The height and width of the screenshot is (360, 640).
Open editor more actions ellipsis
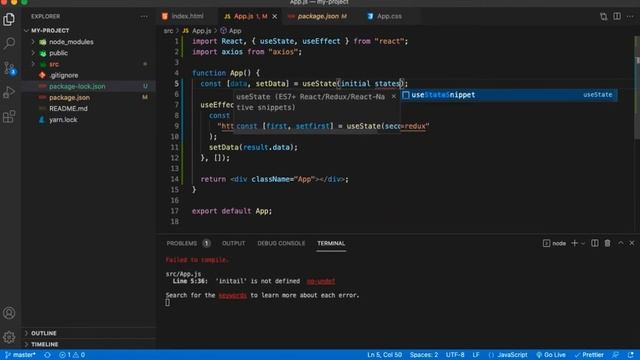coord(630,16)
